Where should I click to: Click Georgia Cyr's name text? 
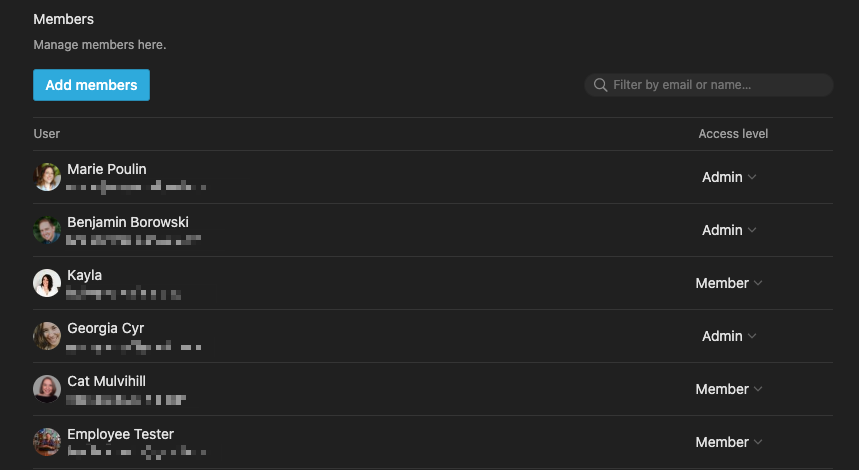[106, 328]
